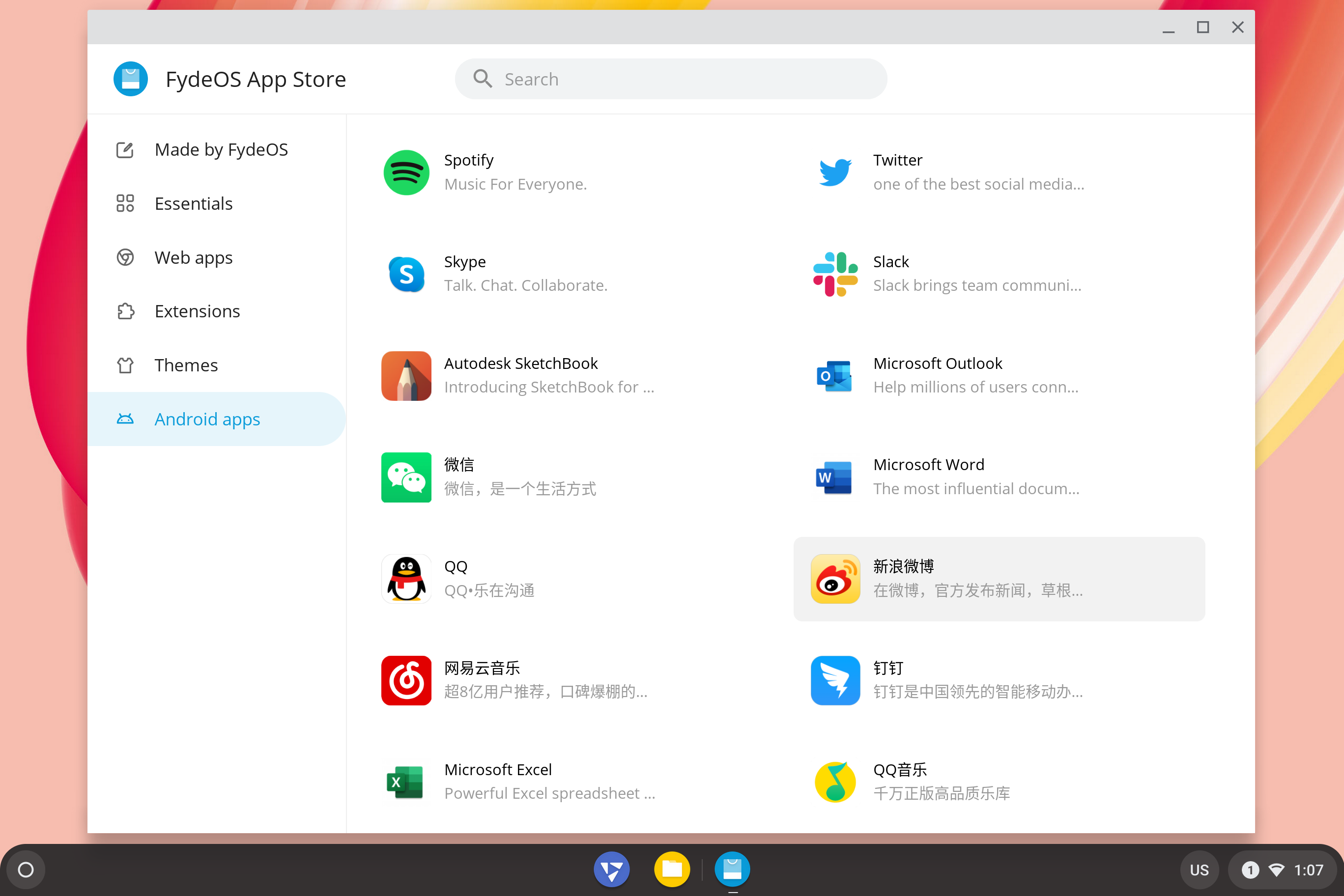Focus the Search input field
1344x896 pixels.
coord(671,79)
